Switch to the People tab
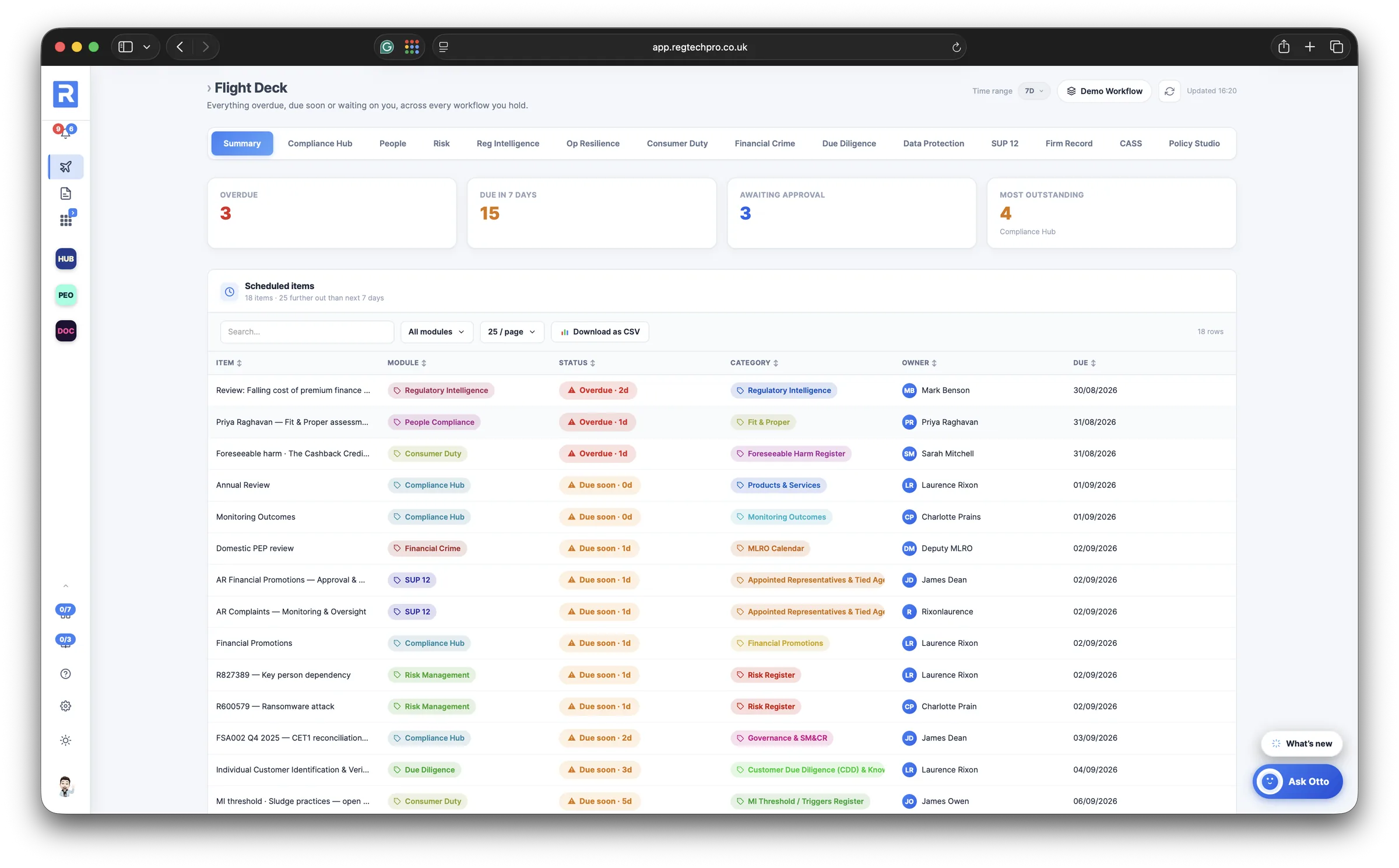Image resolution: width=1399 pixels, height=868 pixels. click(x=392, y=143)
